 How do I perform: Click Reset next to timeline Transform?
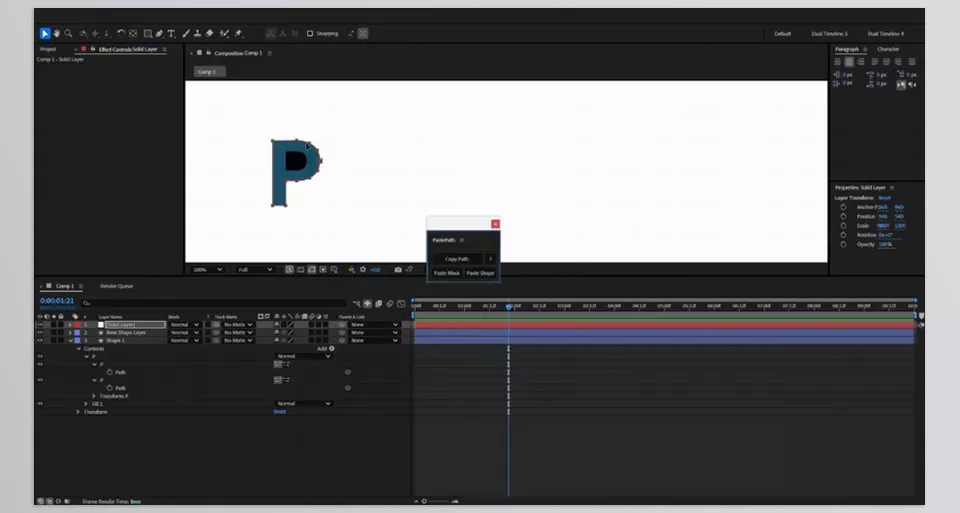coord(280,412)
